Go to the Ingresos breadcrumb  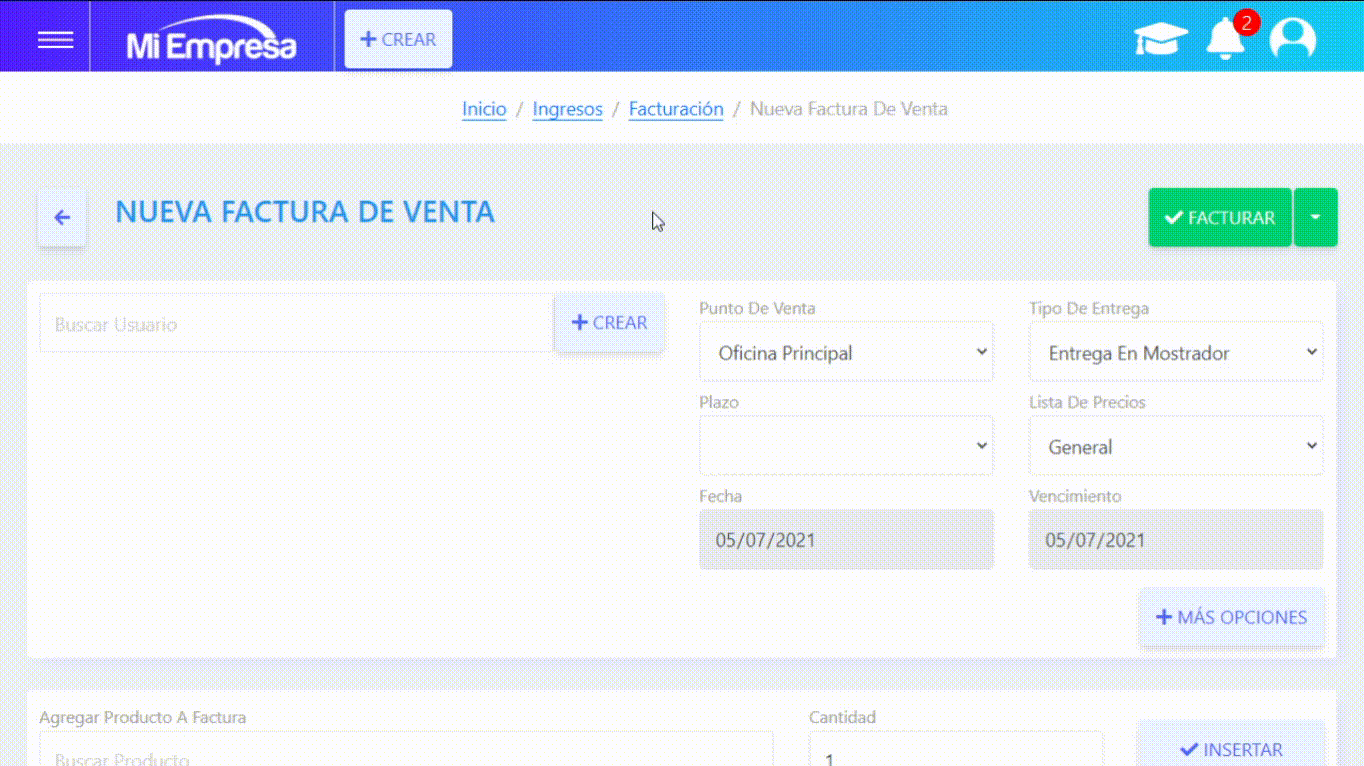pos(567,109)
